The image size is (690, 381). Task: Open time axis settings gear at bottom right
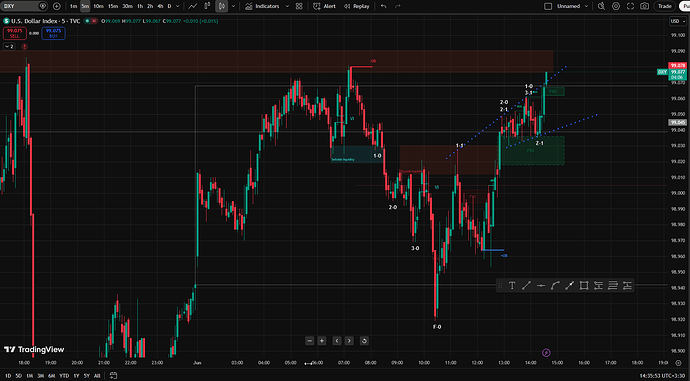679,363
